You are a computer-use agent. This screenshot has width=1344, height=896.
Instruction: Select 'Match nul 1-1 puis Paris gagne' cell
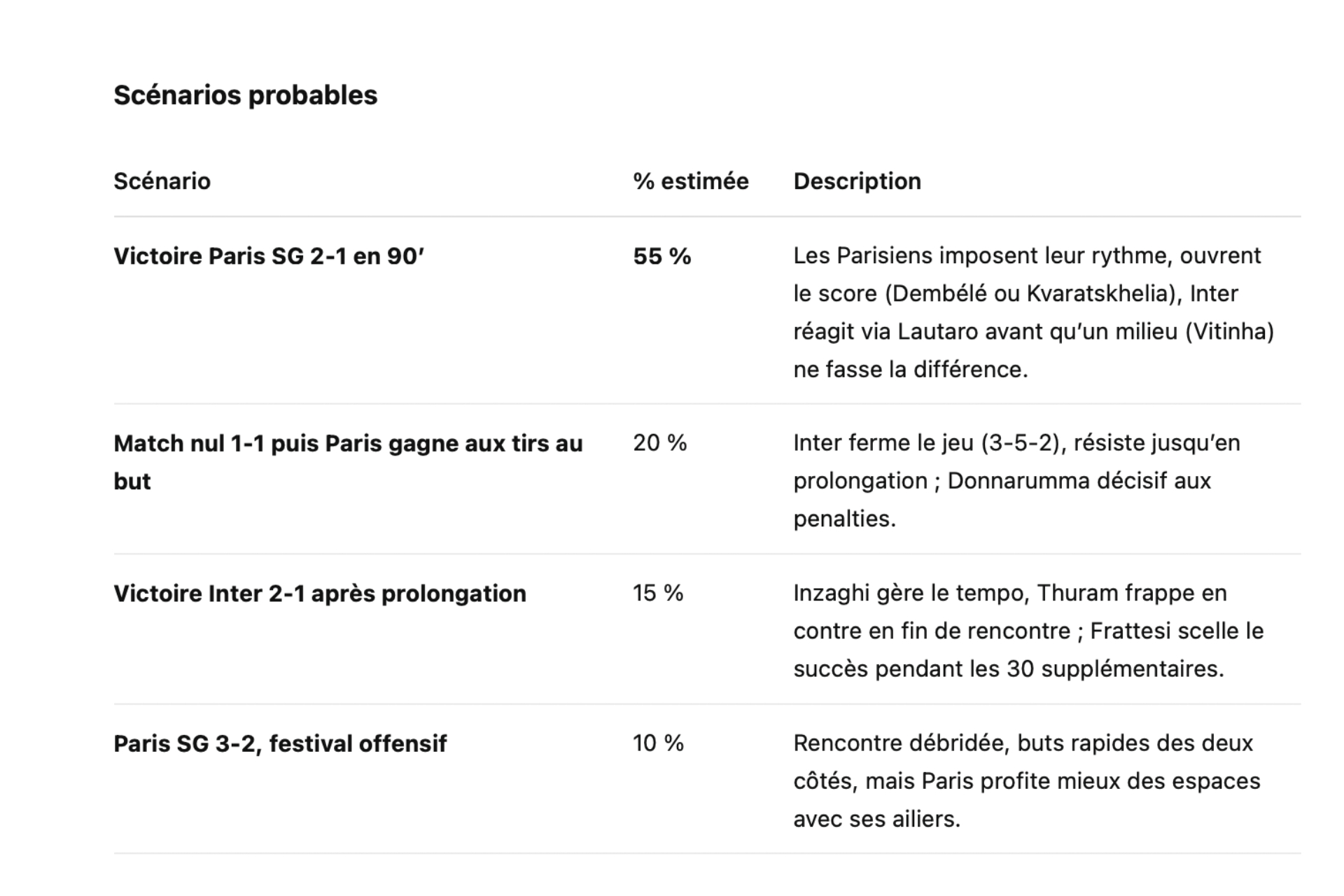(x=348, y=462)
